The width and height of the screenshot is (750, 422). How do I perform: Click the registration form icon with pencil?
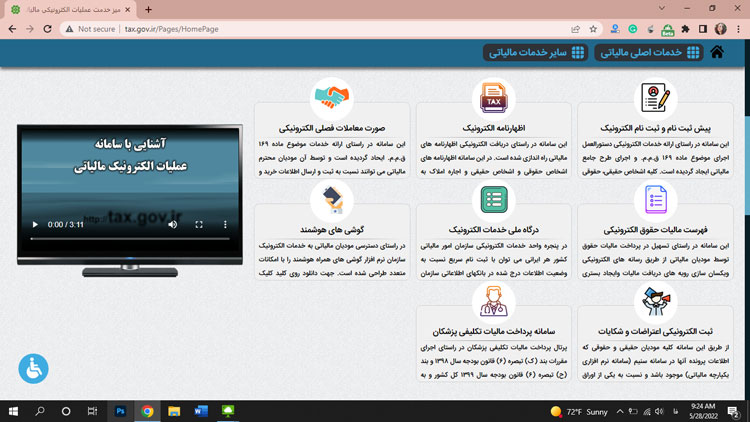coord(655,98)
